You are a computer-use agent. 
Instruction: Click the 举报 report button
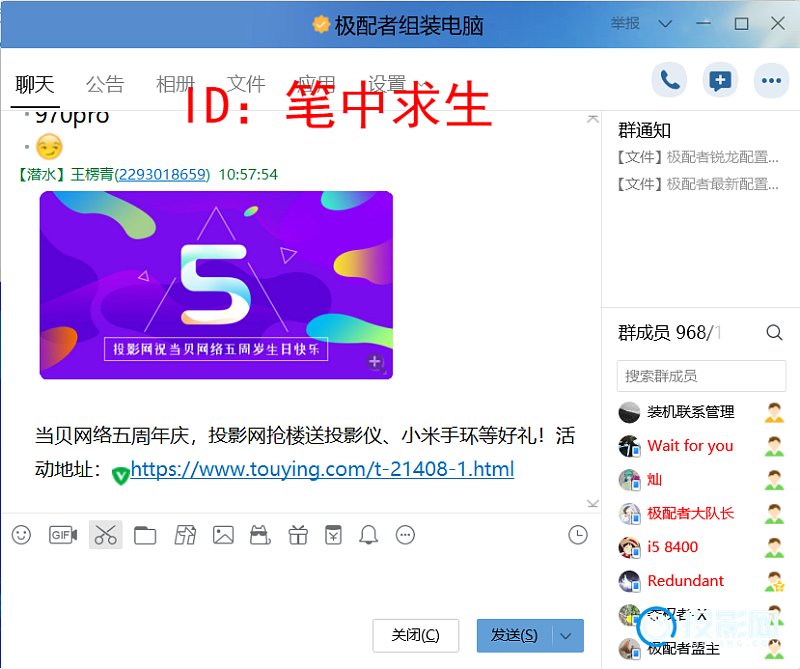[x=625, y=23]
